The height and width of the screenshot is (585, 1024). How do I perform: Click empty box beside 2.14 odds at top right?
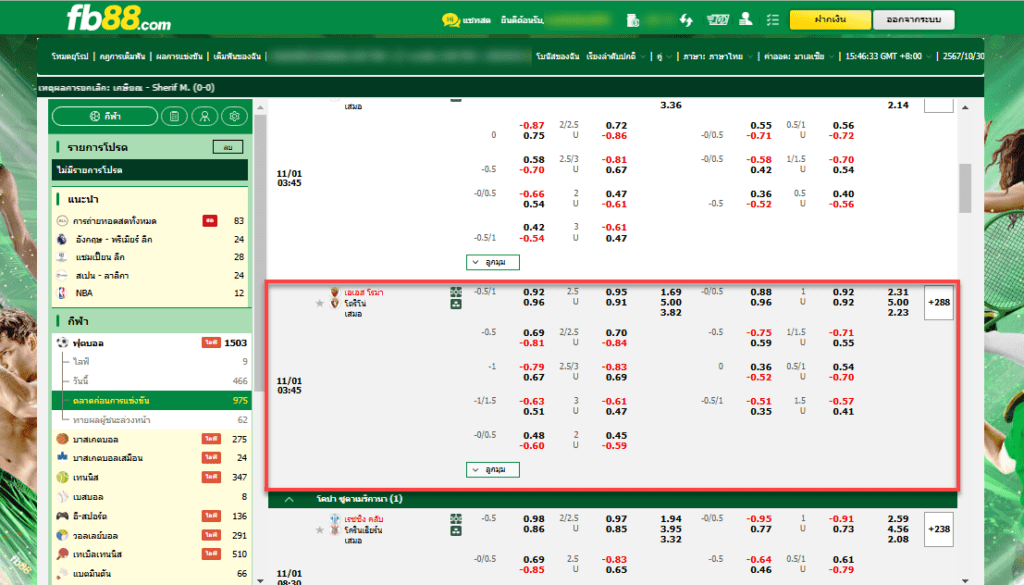[938, 105]
